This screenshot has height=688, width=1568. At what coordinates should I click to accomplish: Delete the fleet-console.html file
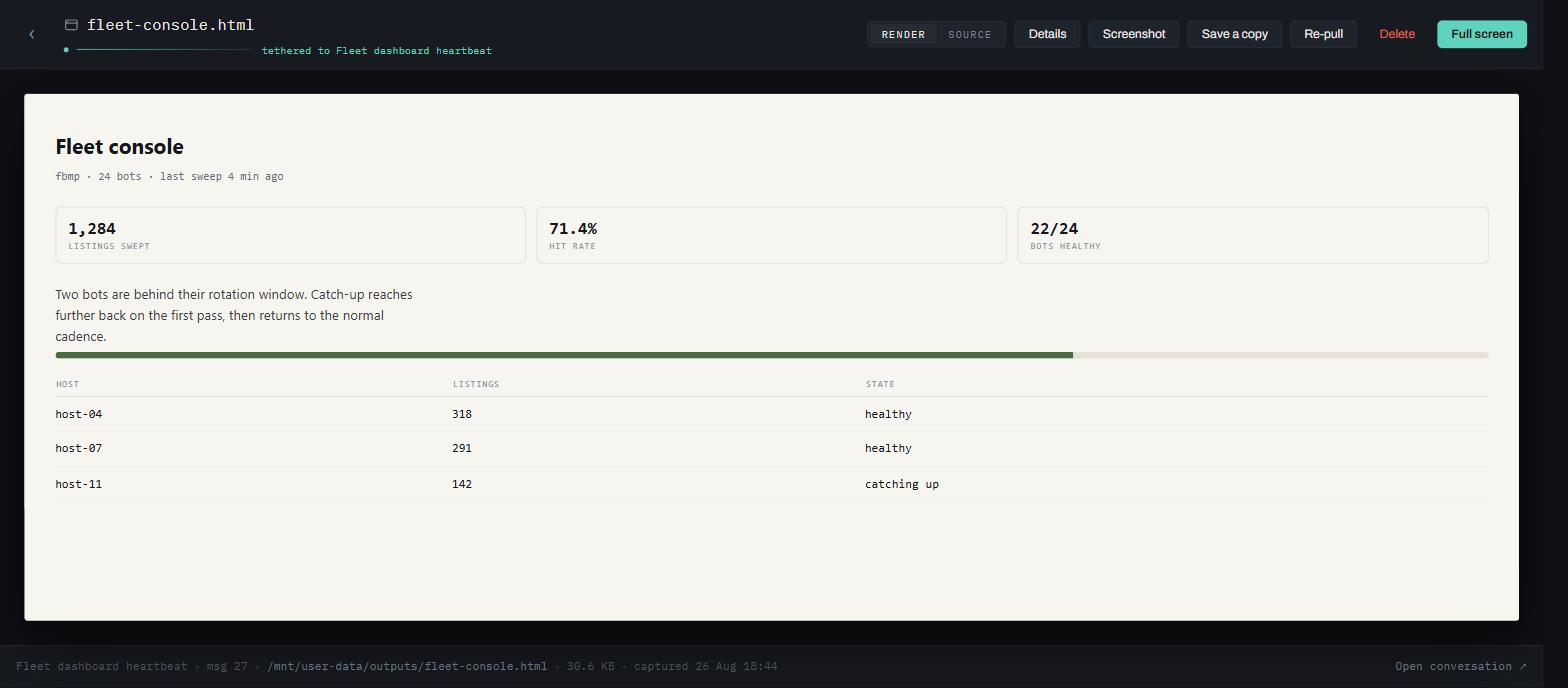coord(1397,34)
